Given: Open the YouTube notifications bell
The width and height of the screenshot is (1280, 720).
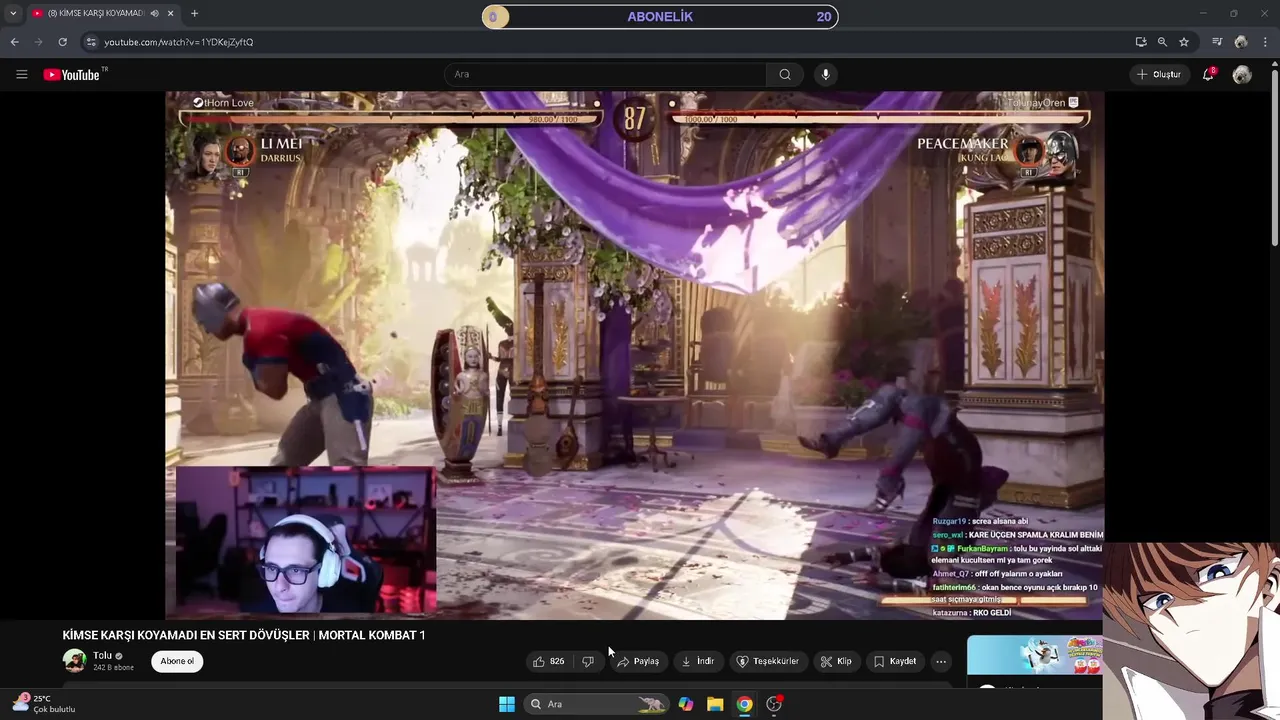Looking at the screenshot, I should tap(1208, 74).
